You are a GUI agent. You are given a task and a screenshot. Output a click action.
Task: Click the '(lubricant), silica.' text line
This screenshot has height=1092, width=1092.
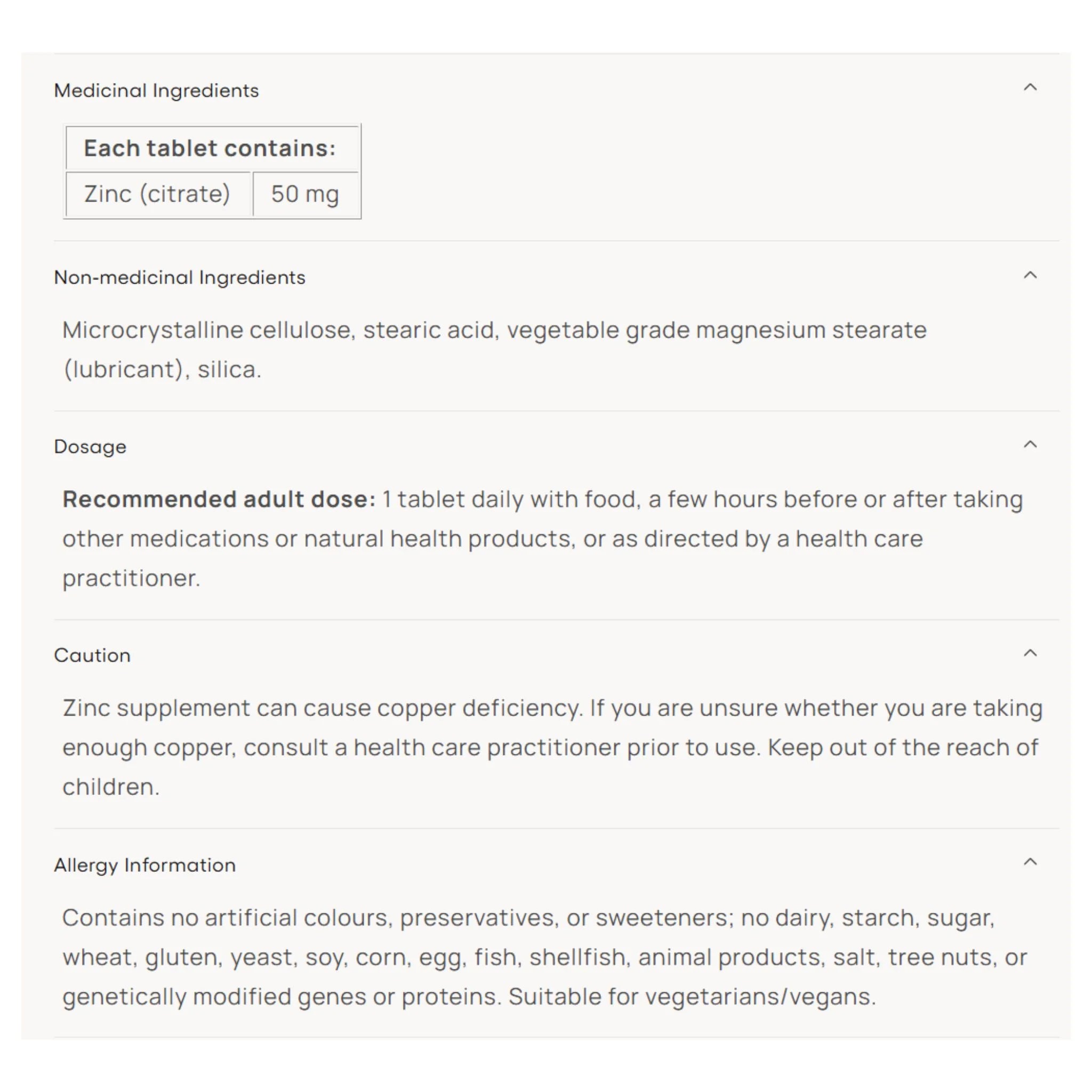click(x=162, y=370)
